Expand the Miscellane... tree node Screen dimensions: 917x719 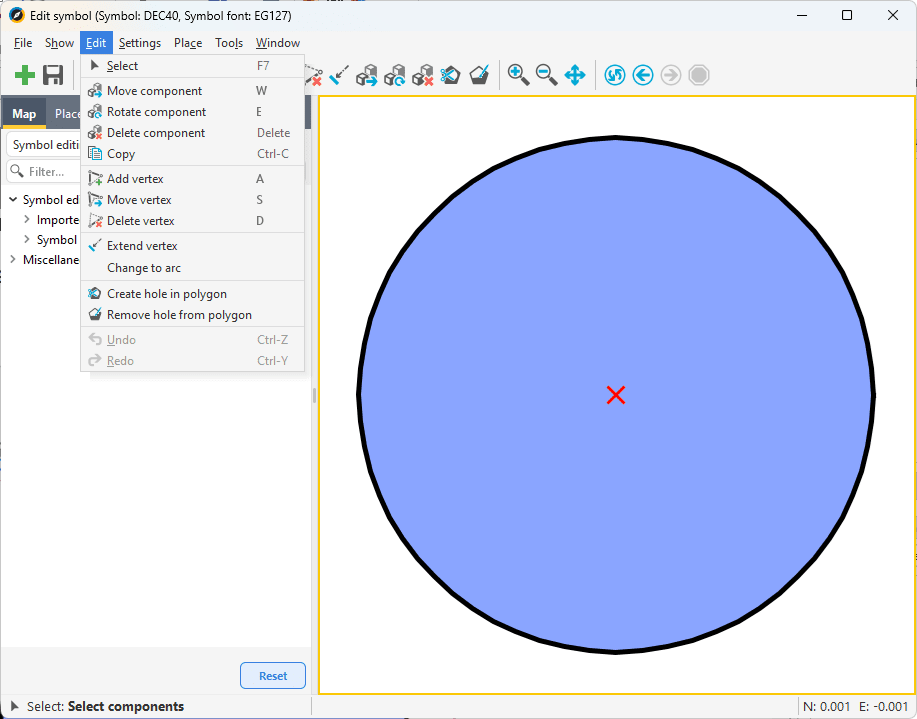pos(13,260)
